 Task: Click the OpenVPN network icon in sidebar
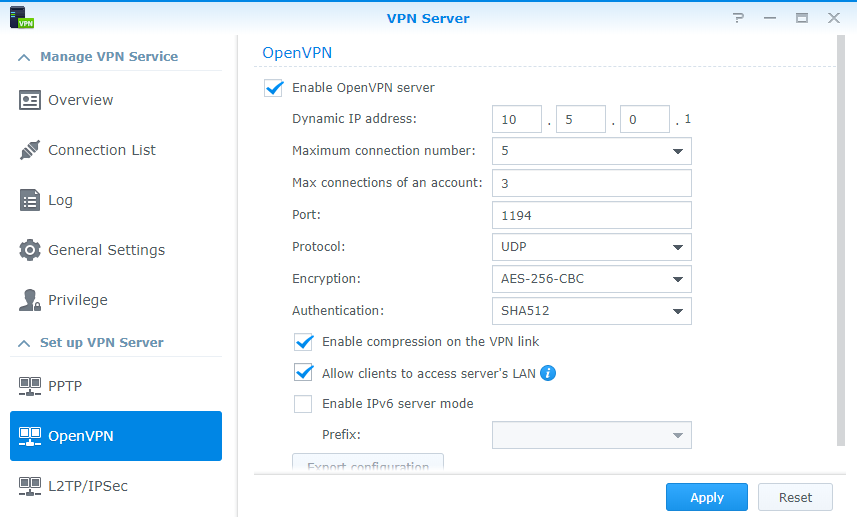click(x=30, y=436)
